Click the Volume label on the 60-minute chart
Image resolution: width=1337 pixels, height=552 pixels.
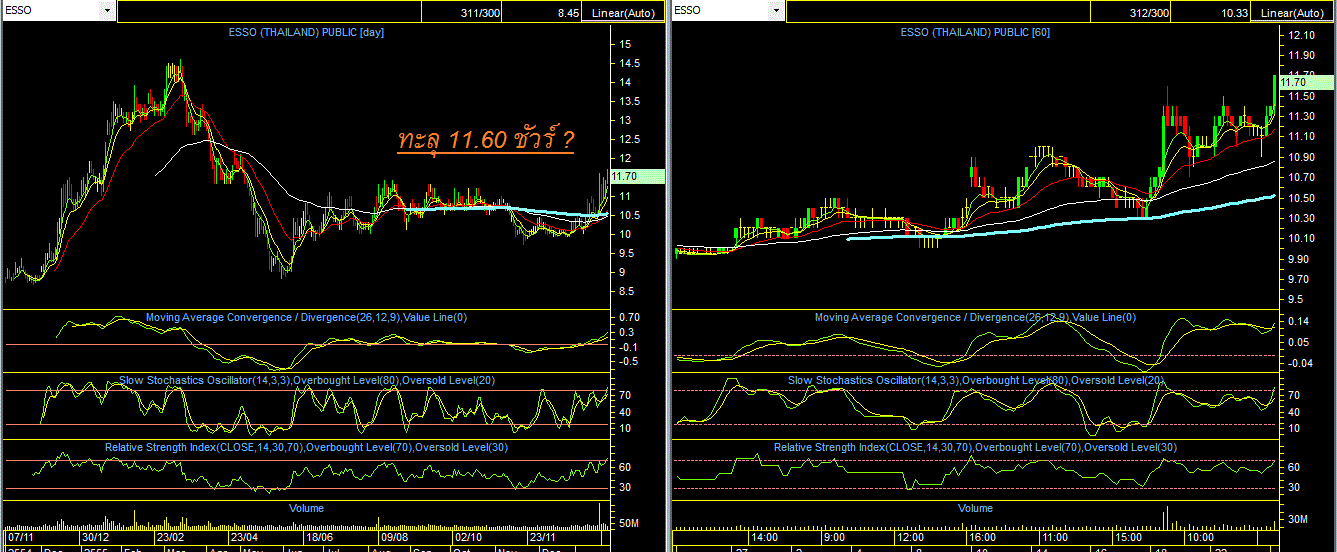point(975,508)
